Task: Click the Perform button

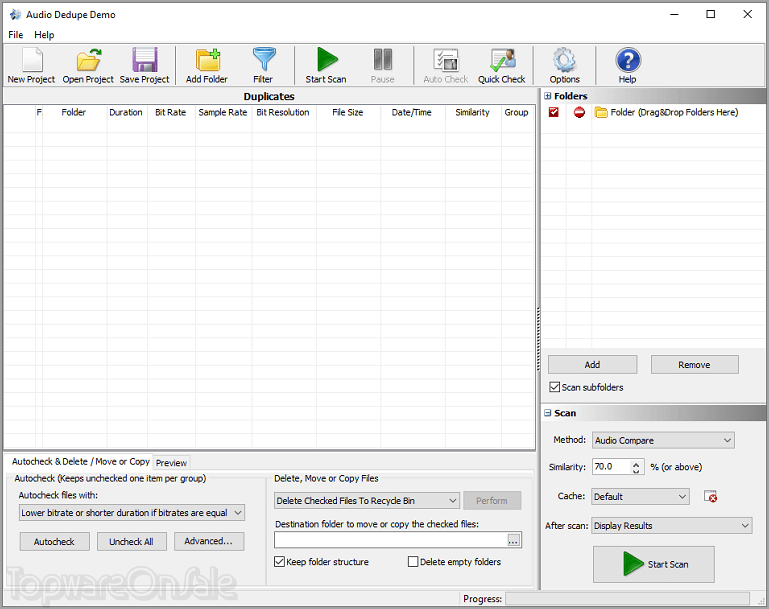Action: pos(492,501)
